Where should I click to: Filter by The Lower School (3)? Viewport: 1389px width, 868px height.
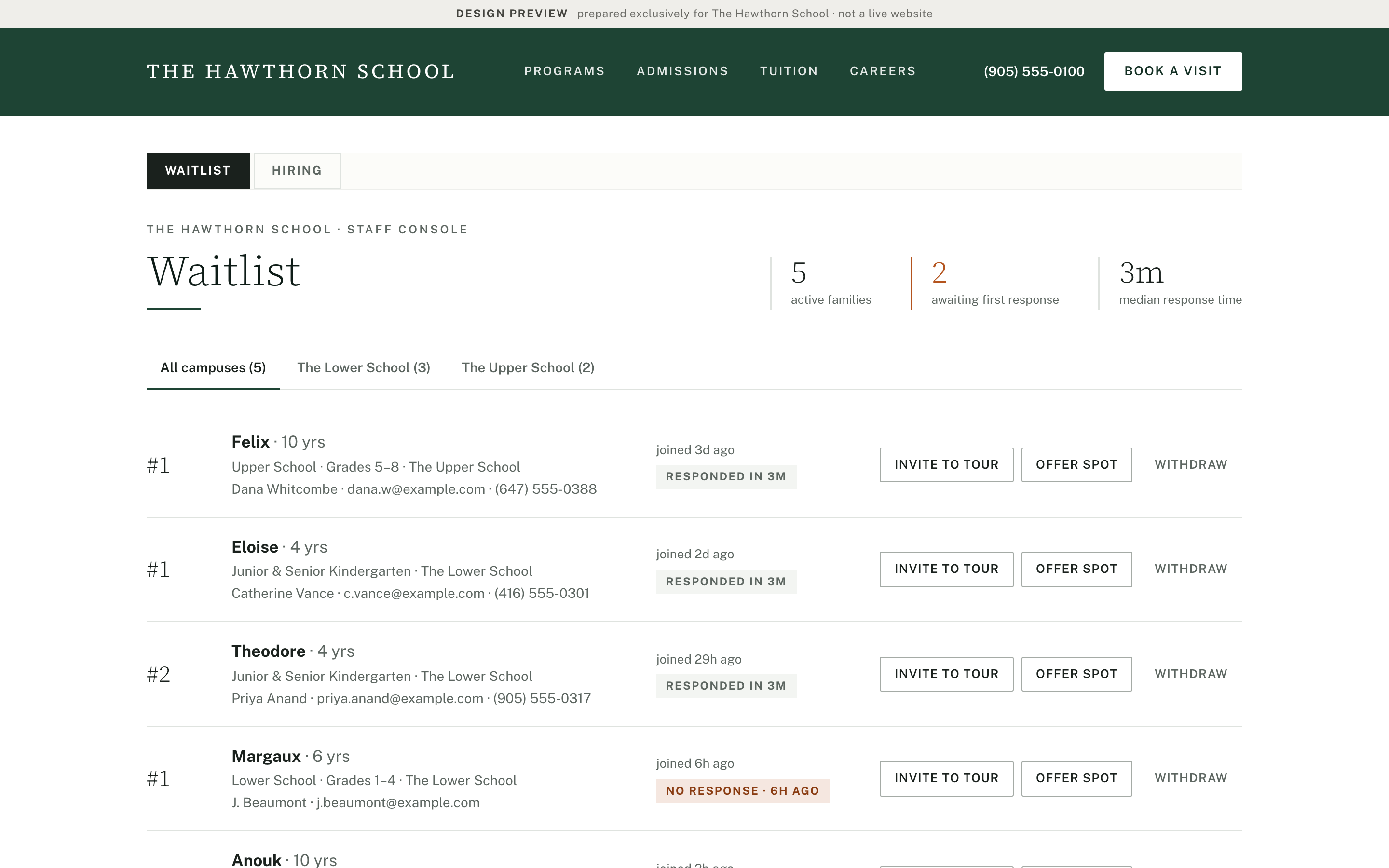point(364,367)
